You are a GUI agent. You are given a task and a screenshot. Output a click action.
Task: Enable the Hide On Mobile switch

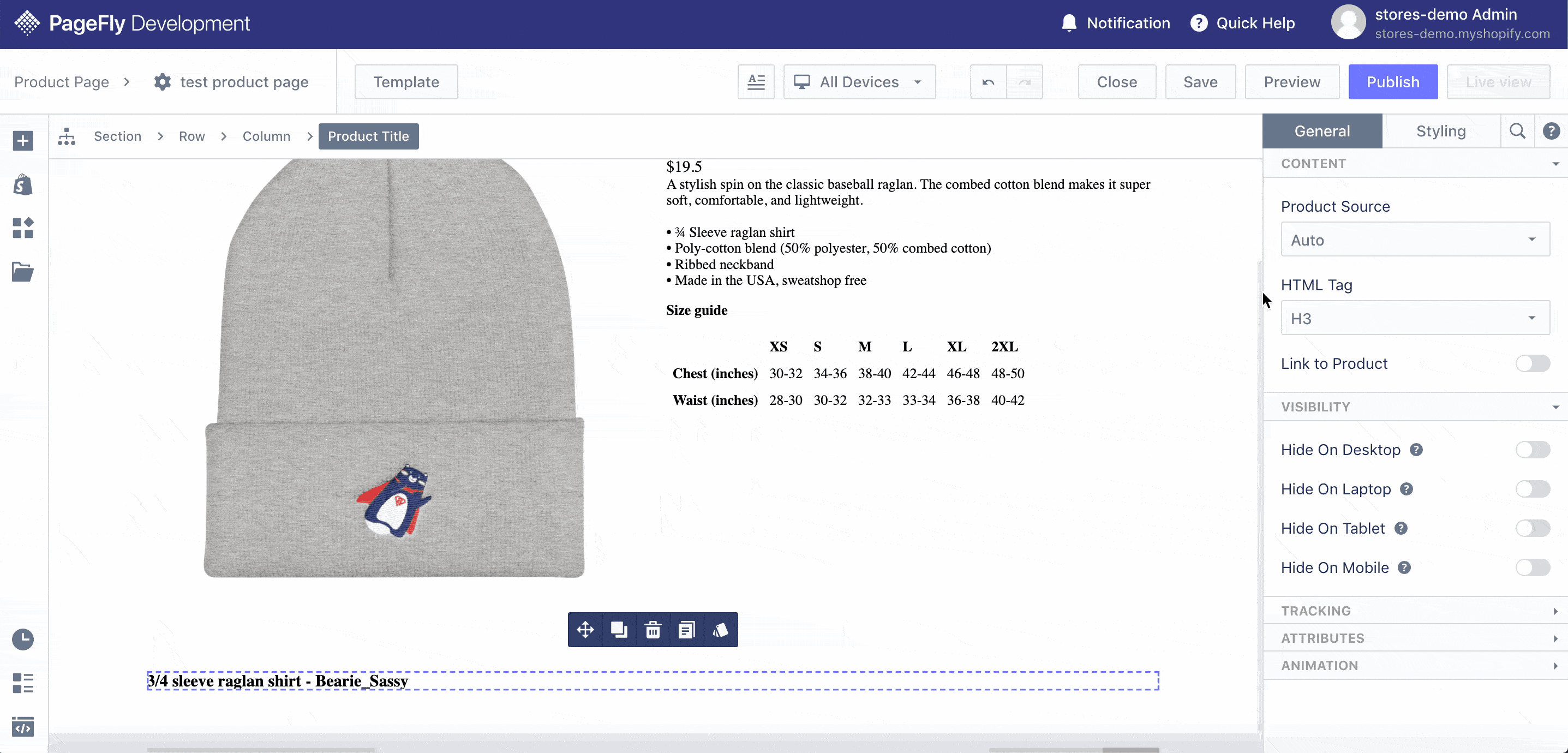[1533, 567]
